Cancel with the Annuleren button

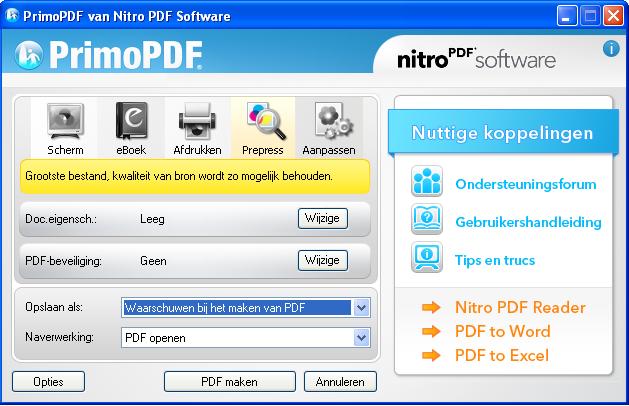point(340,382)
